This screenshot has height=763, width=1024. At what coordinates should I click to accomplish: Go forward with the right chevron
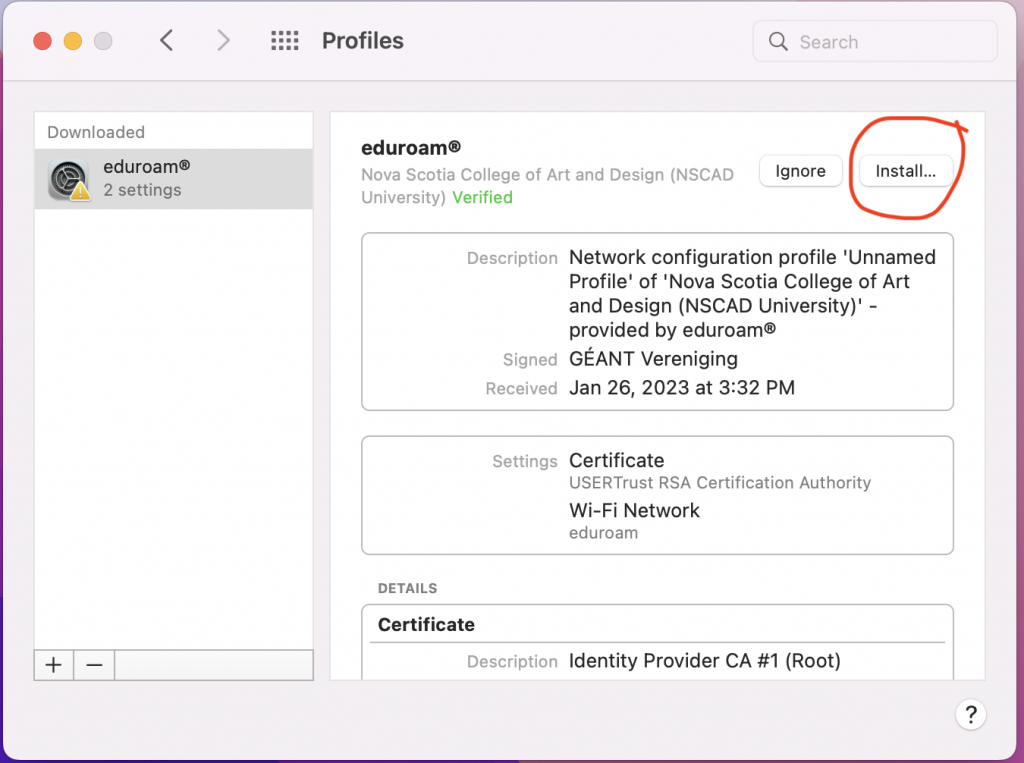tap(223, 41)
